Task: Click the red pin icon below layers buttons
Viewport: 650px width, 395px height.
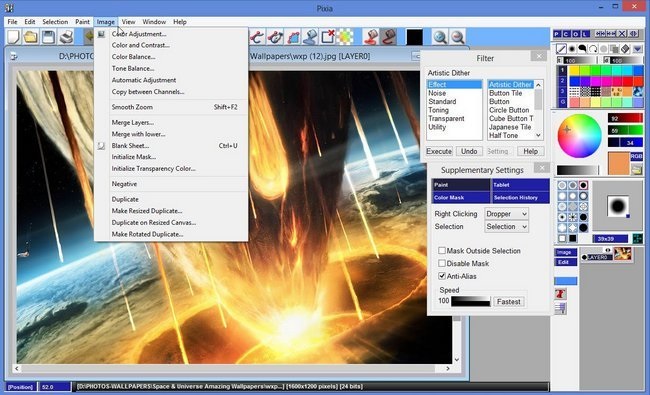Action: [x=560, y=294]
